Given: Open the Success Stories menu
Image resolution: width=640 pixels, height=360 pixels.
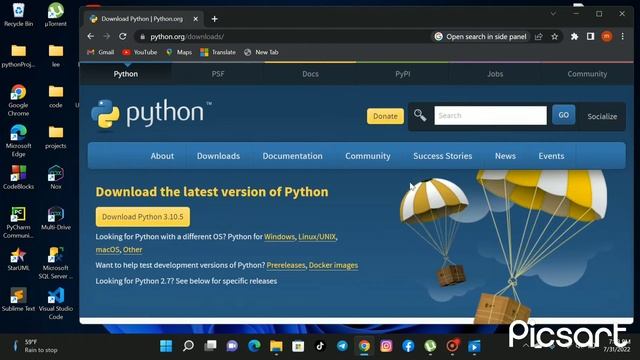Looking at the screenshot, I should 442,156.
